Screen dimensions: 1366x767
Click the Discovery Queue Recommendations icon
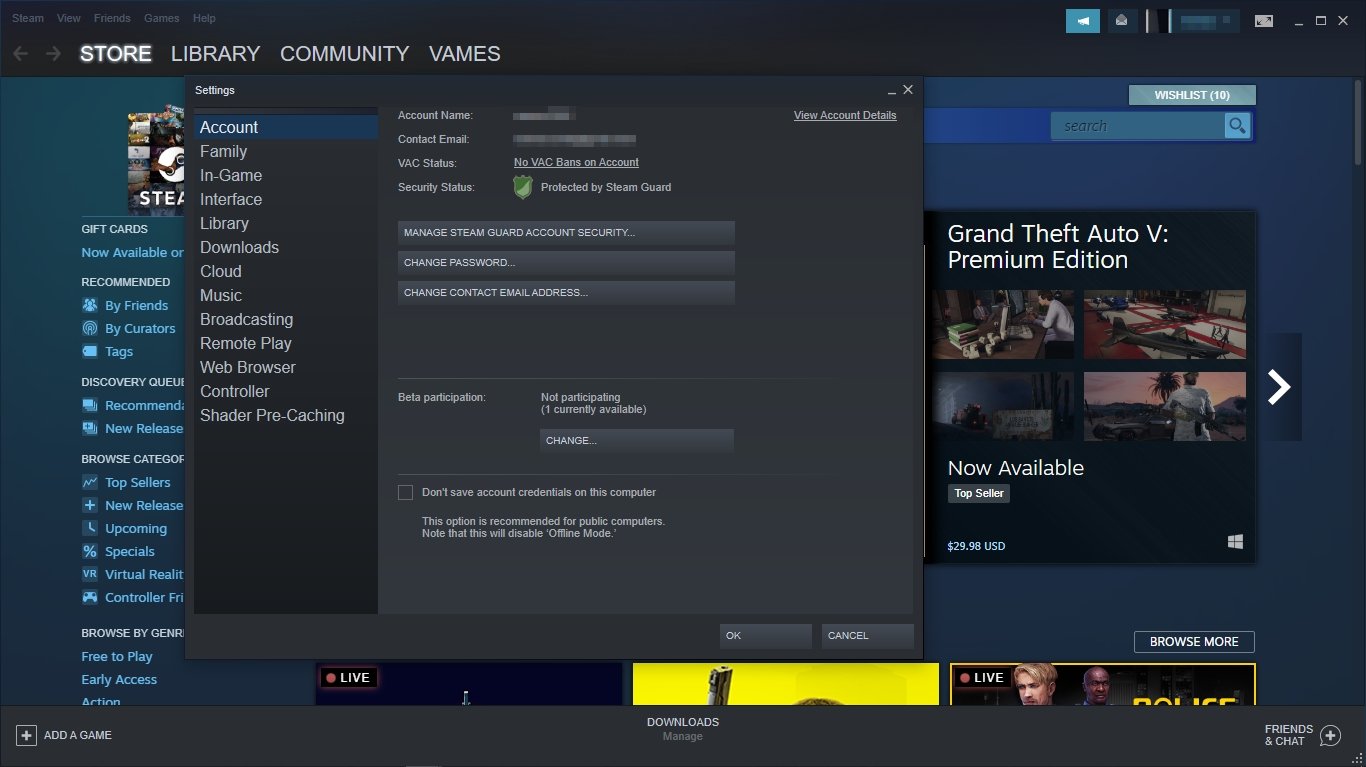89,405
